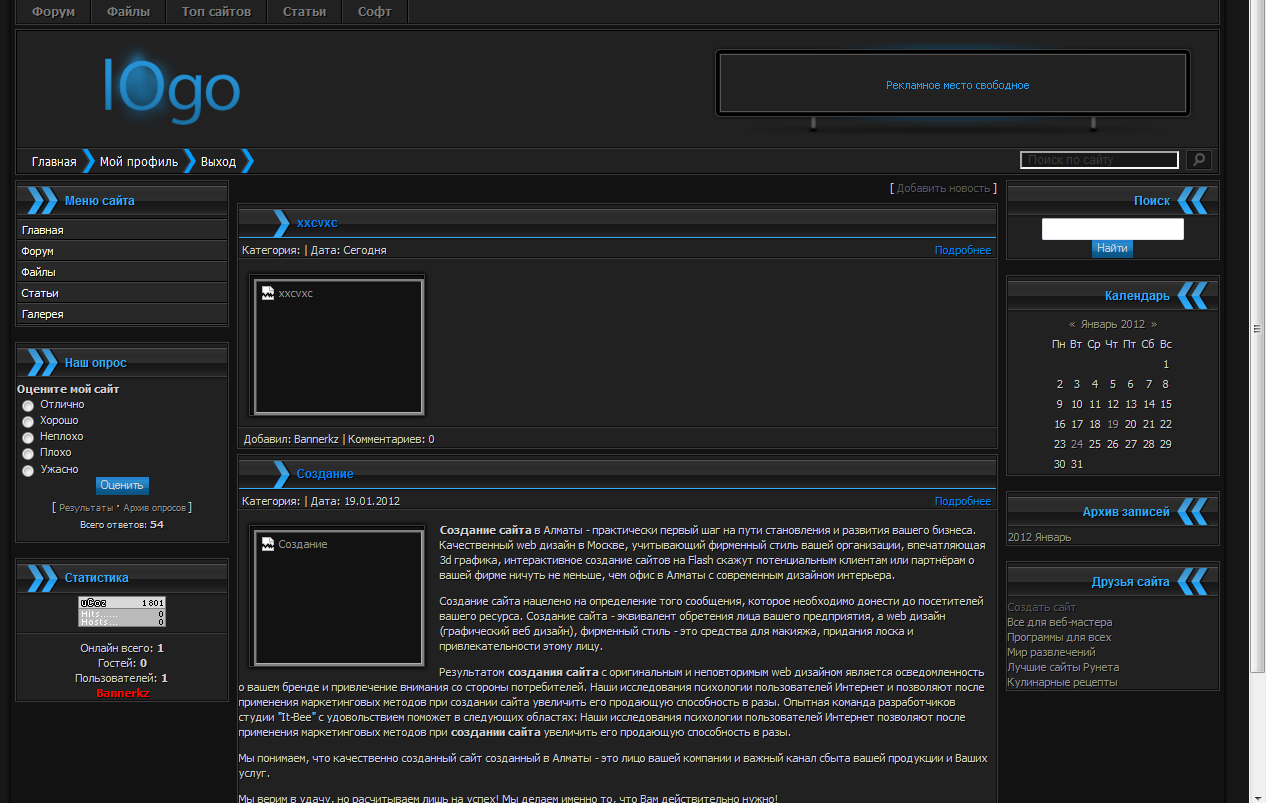
Task: Click the Поиск по сайту input field
Action: click(x=1099, y=160)
